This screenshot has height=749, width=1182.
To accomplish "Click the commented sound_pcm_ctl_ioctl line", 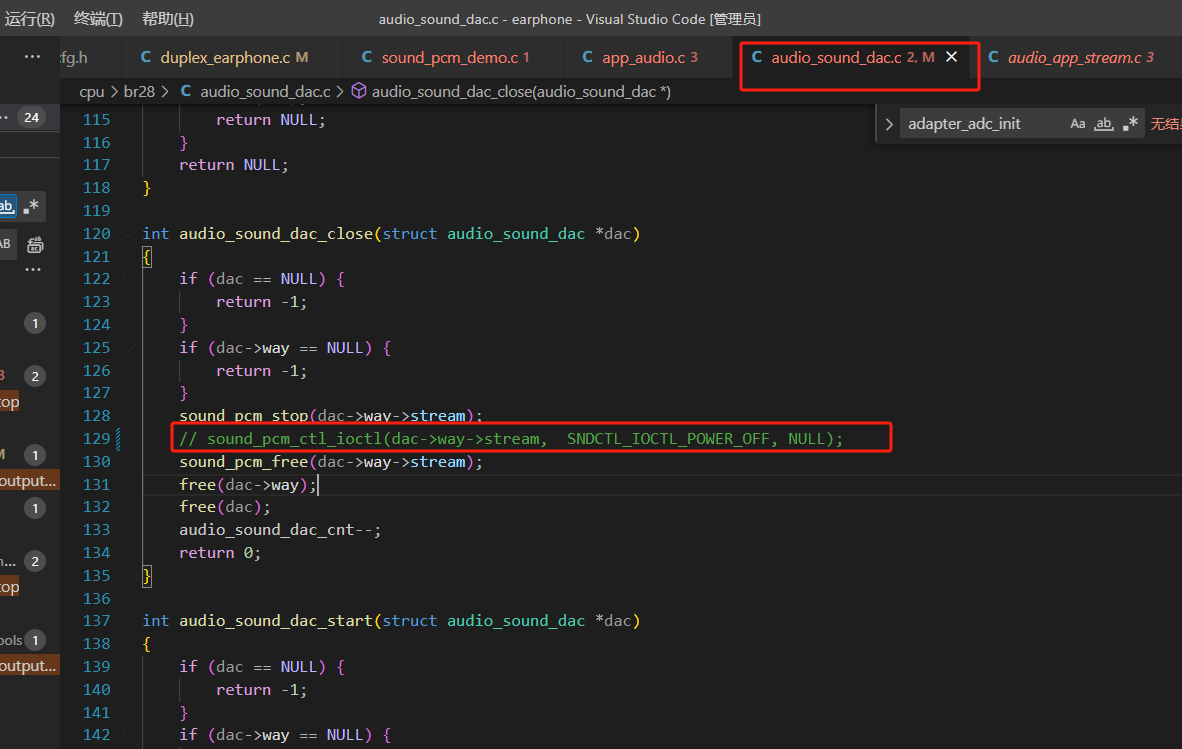I will pos(511,439).
